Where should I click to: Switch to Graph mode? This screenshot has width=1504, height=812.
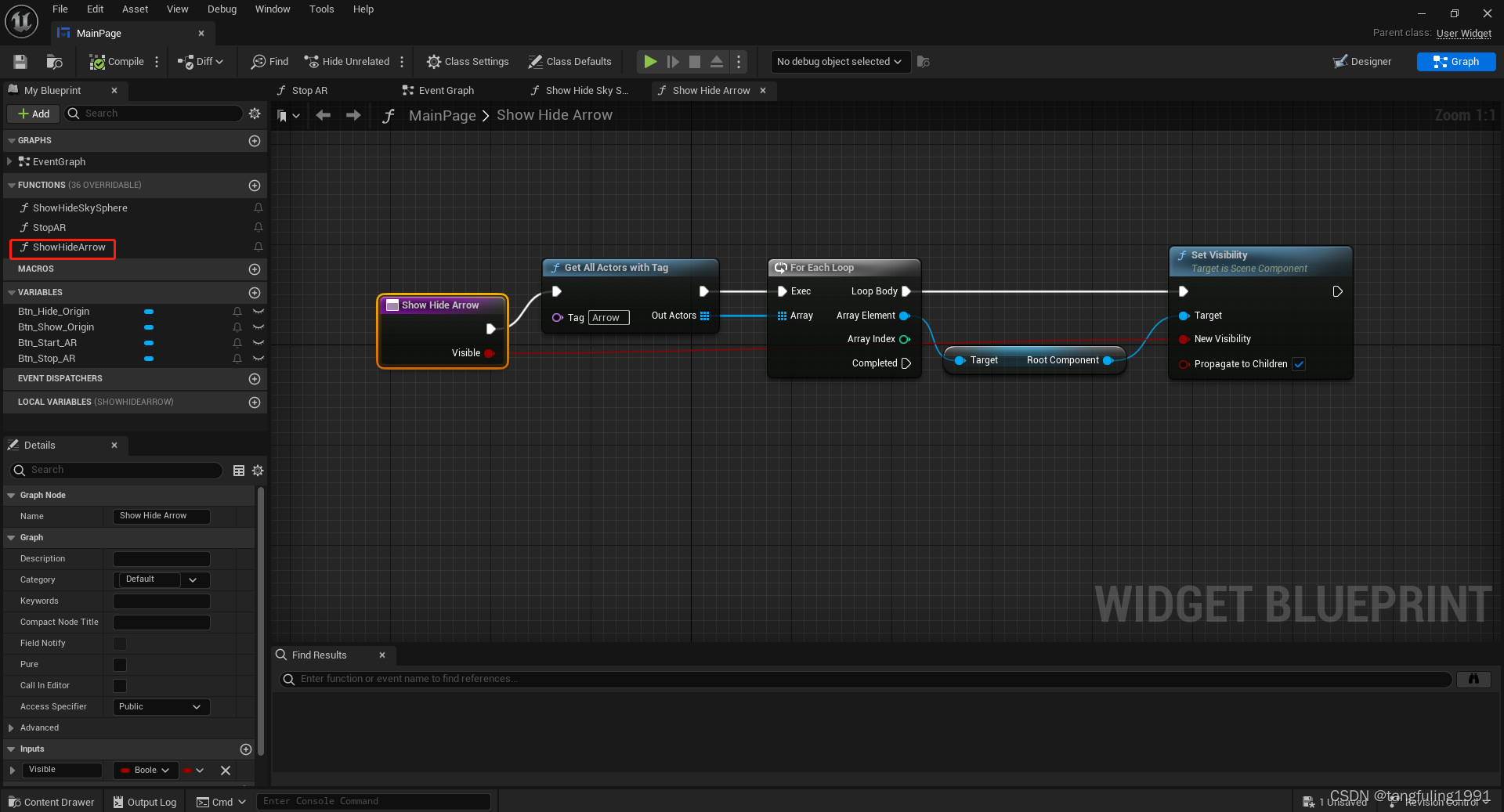(x=1456, y=62)
